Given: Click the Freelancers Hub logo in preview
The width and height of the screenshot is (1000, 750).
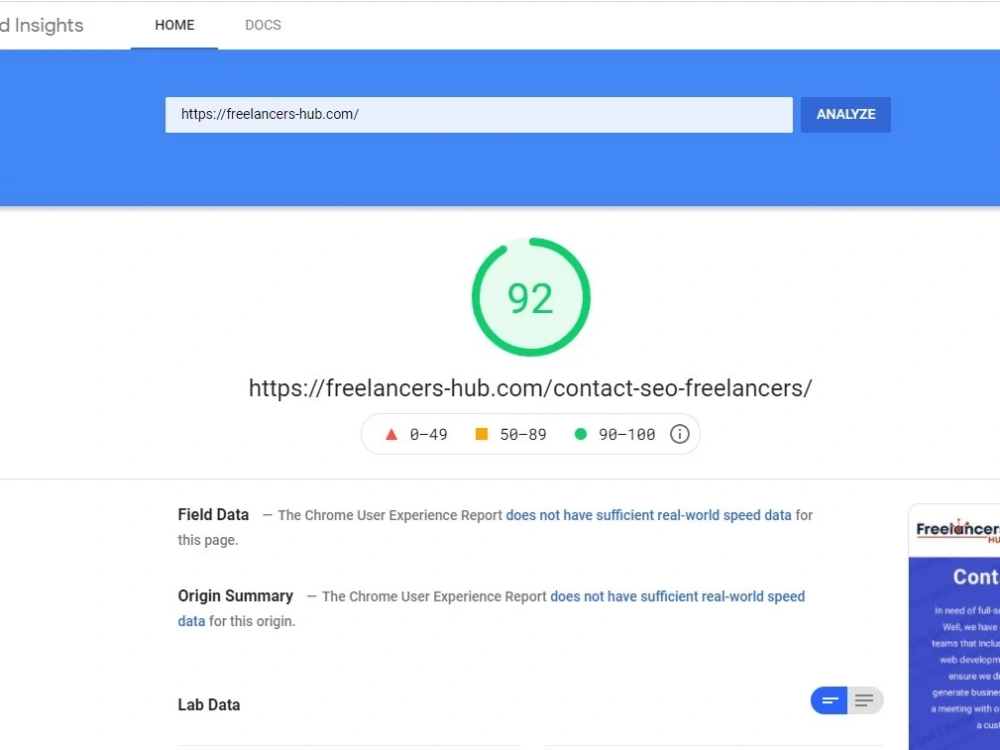Looking at the screenshot, I should coord(958,531).
